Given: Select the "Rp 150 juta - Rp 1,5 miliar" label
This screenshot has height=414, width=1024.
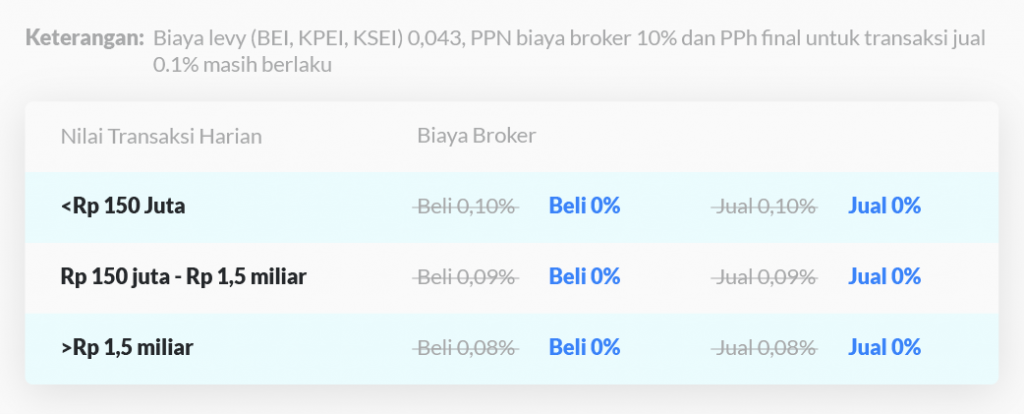Looking at the screenshot, I should [x=183, y=276].
